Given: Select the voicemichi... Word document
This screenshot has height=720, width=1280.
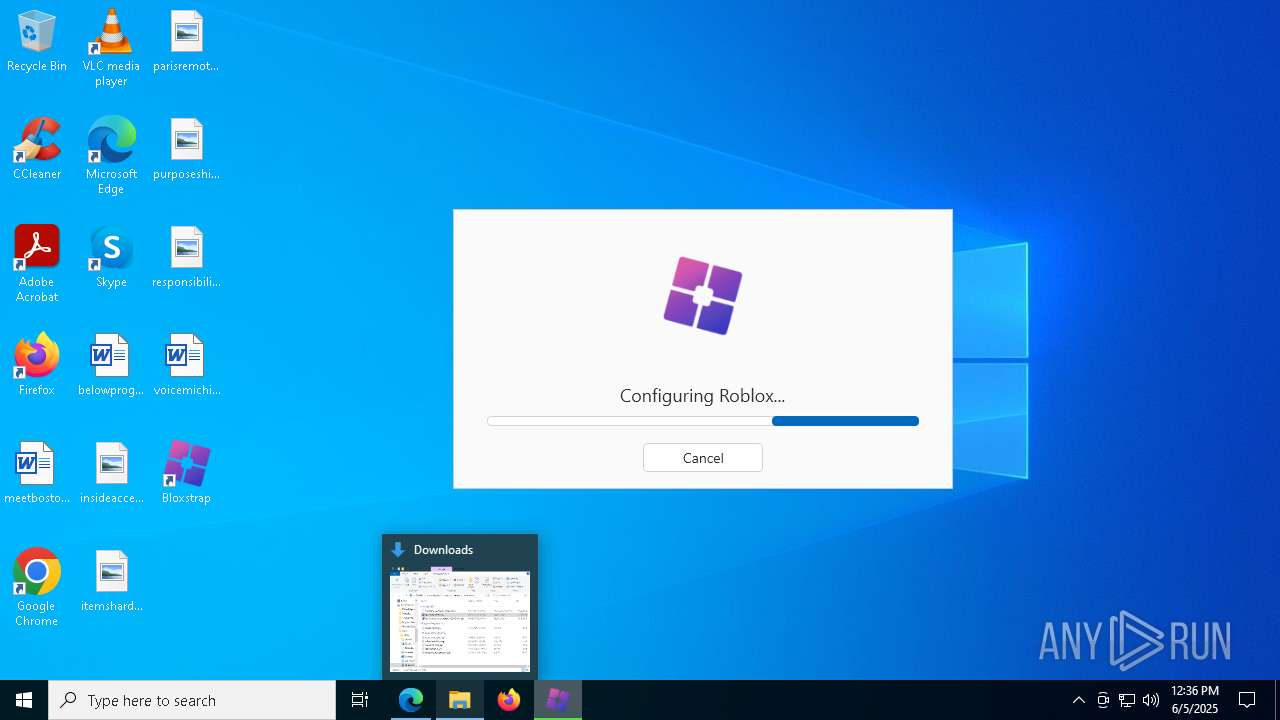Looking at the screenshot, I should click(186, 366).
